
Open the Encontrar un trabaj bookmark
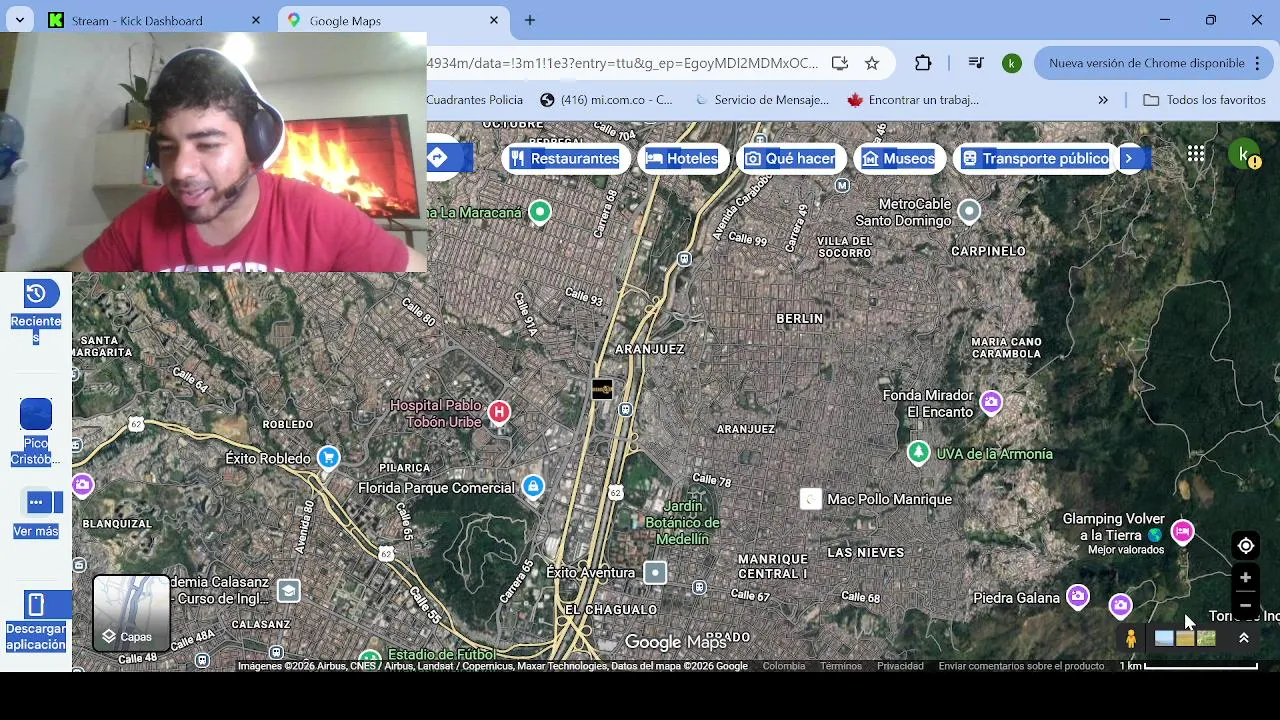(913, 100)
